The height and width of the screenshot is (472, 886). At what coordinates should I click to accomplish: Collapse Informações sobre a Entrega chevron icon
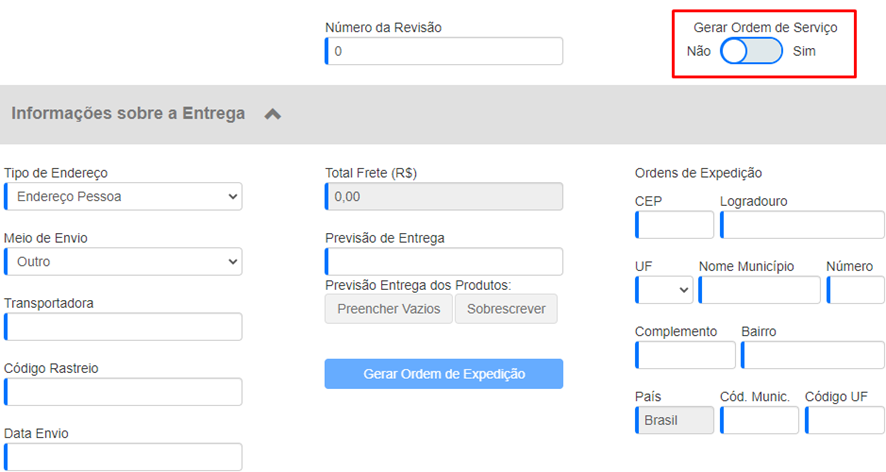[272, 114]
